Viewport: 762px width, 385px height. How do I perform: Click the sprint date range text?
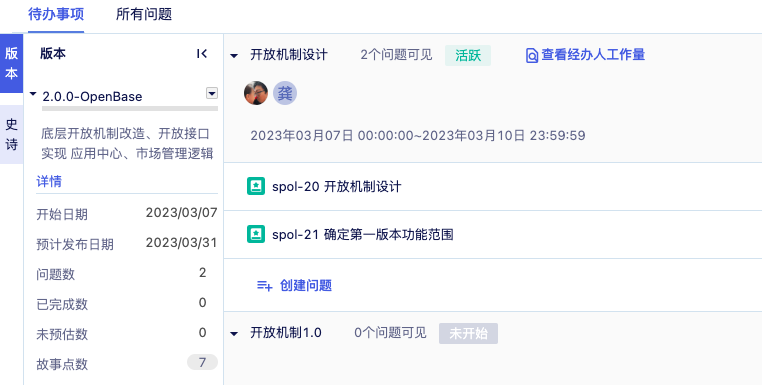pos(417,135)
